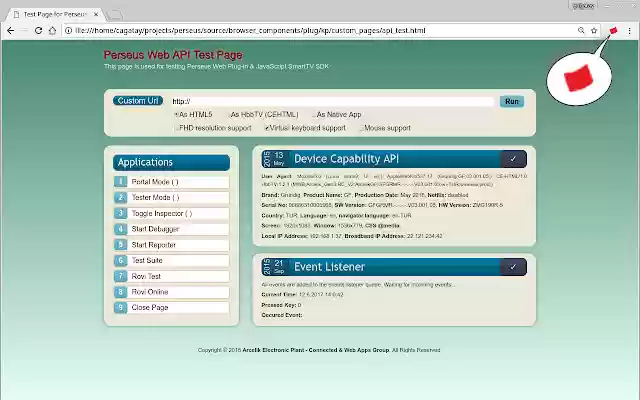Reload the page with the refresh icon
This screenshot has width=640, height=400.
tap(39, 31)
